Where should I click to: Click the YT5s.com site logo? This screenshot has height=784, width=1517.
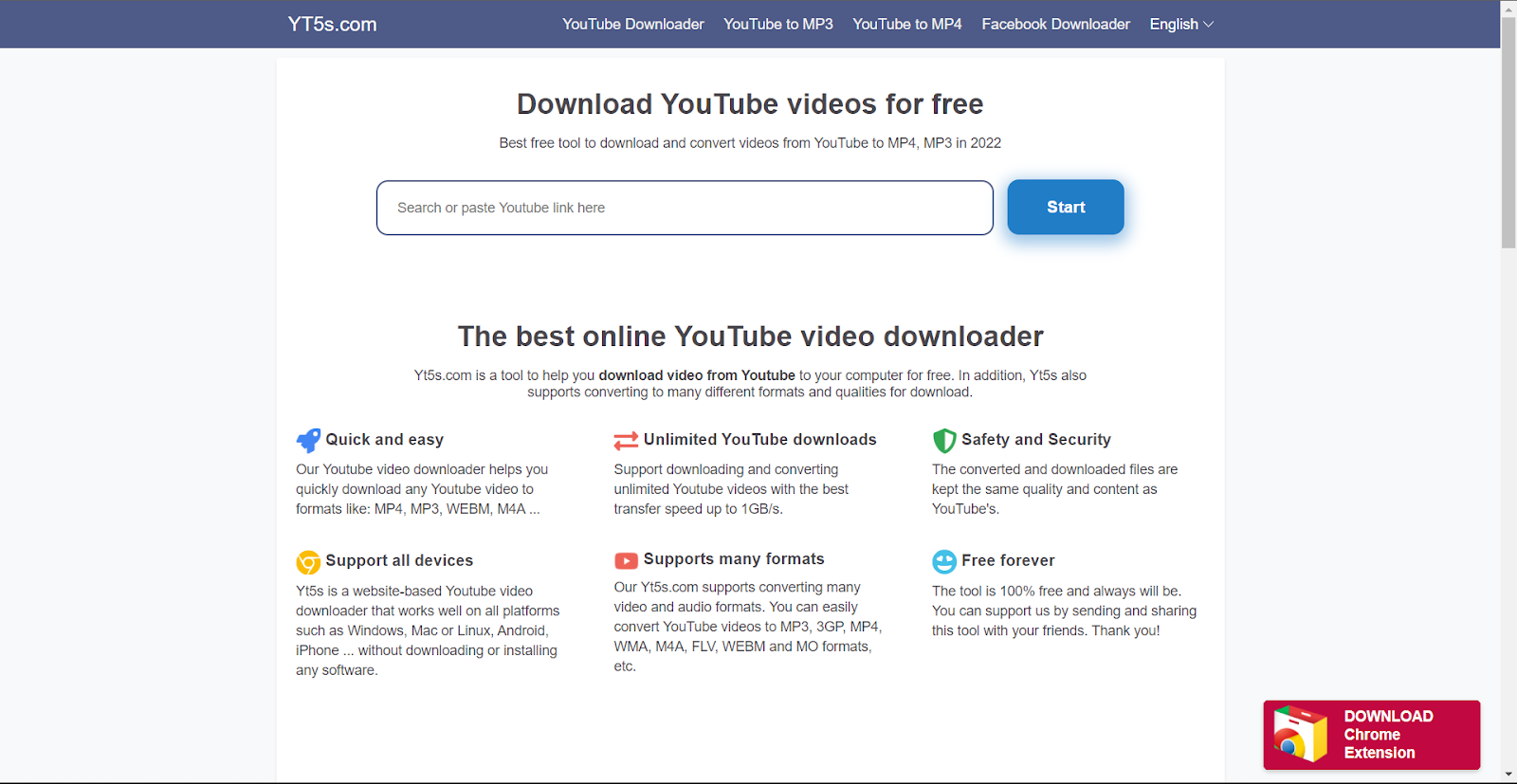[333, 25]
